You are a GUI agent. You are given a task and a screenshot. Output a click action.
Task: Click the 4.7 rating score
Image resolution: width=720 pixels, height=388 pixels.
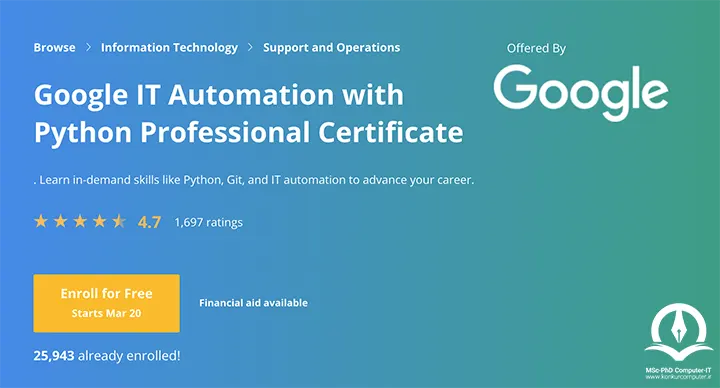[149, 222]
